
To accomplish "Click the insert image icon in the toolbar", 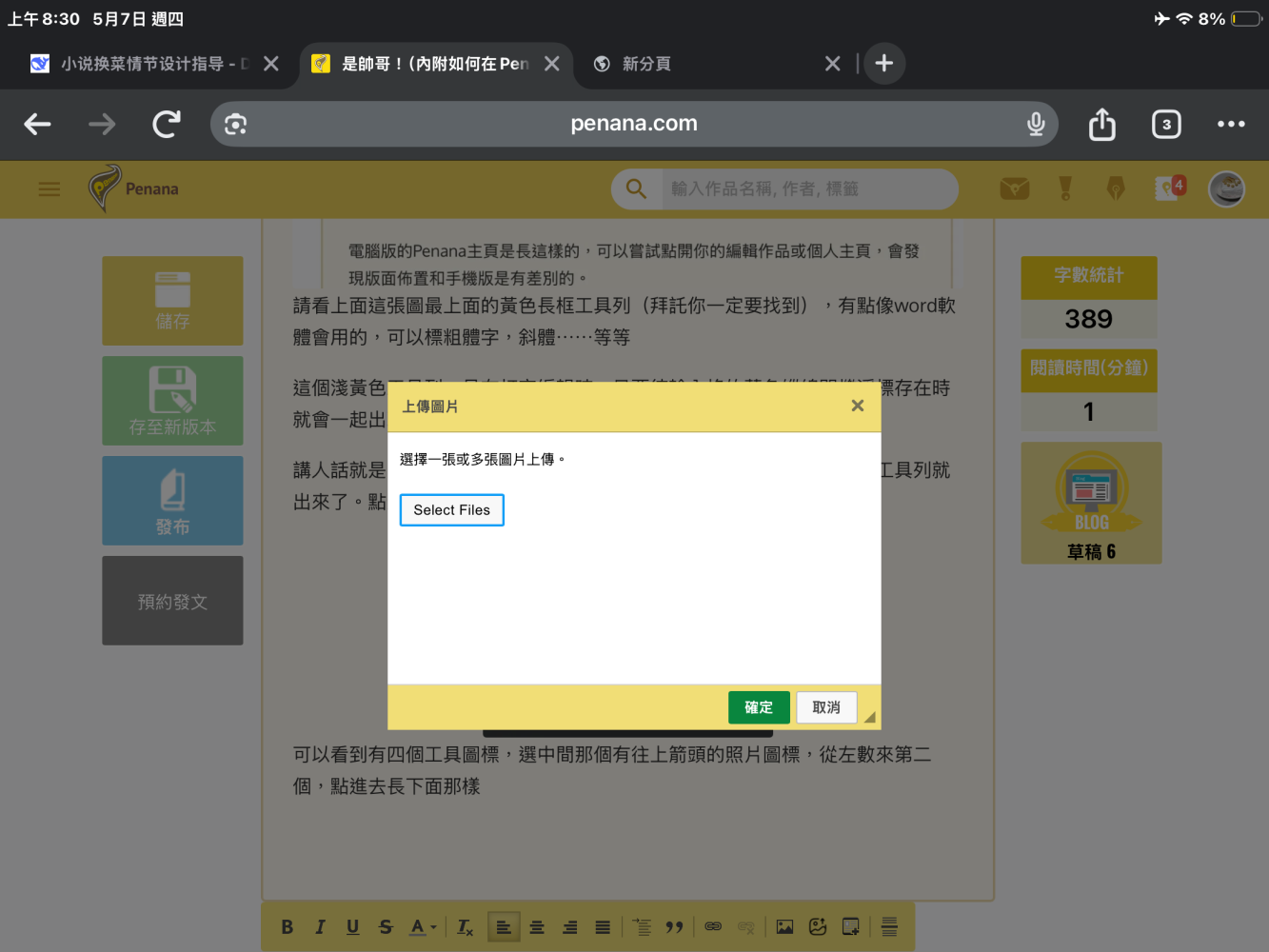I will point(784,927).
